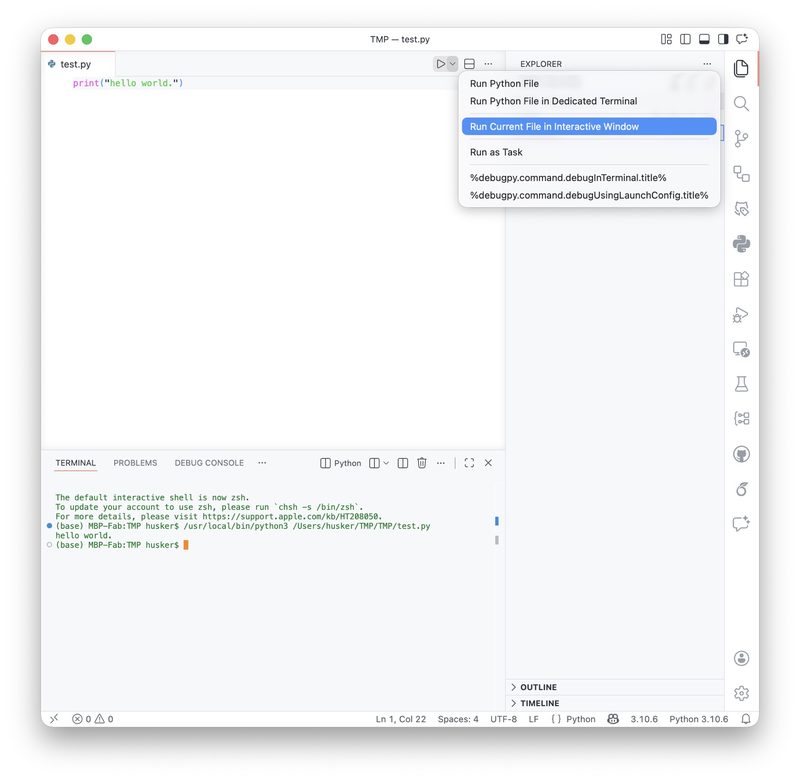
Task: Open Run and Debug view icon
Action: point(741,315)
